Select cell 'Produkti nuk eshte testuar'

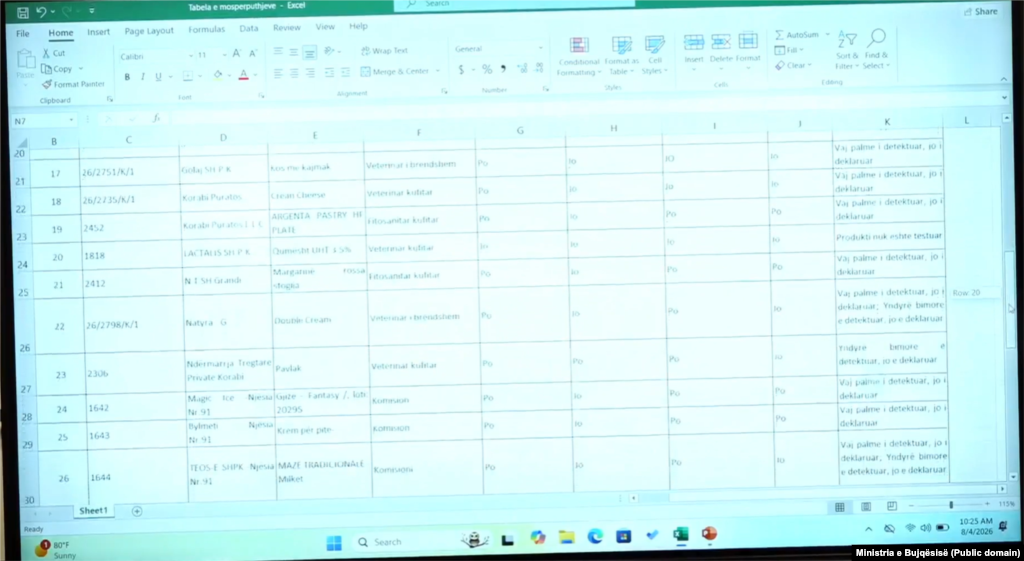pyautogui.click(x=889, y=236)
